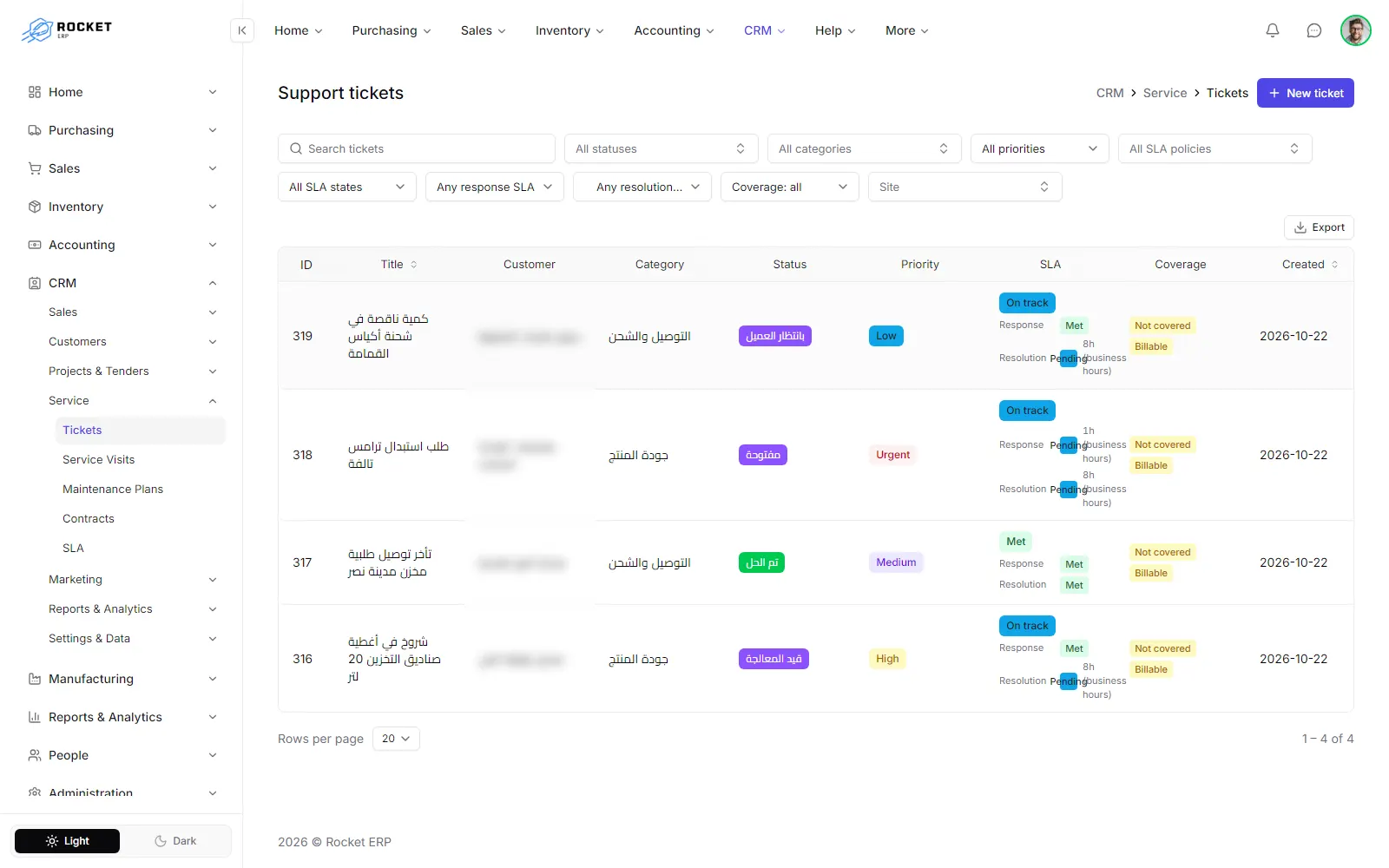Open the chat messages icon
Viewport: 1389px width, 868px height.
click(1314, 30)
